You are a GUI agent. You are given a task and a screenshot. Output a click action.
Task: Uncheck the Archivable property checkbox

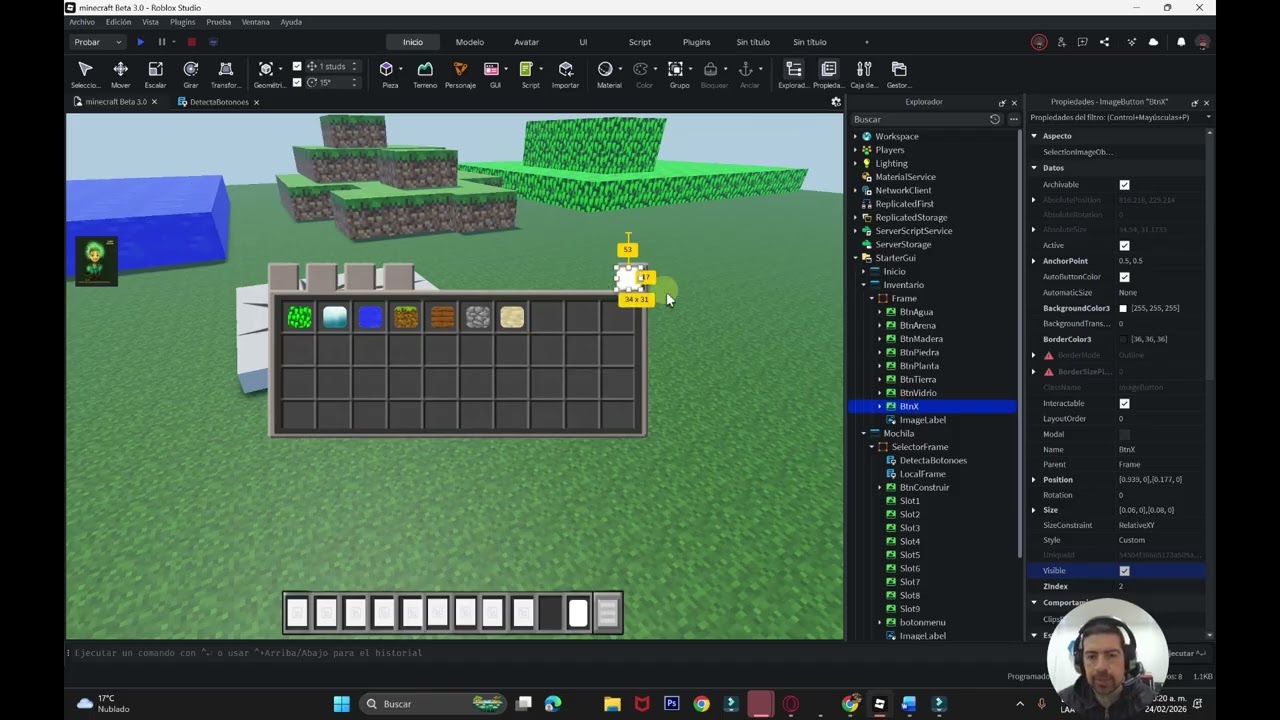[x=1124, y=185]
